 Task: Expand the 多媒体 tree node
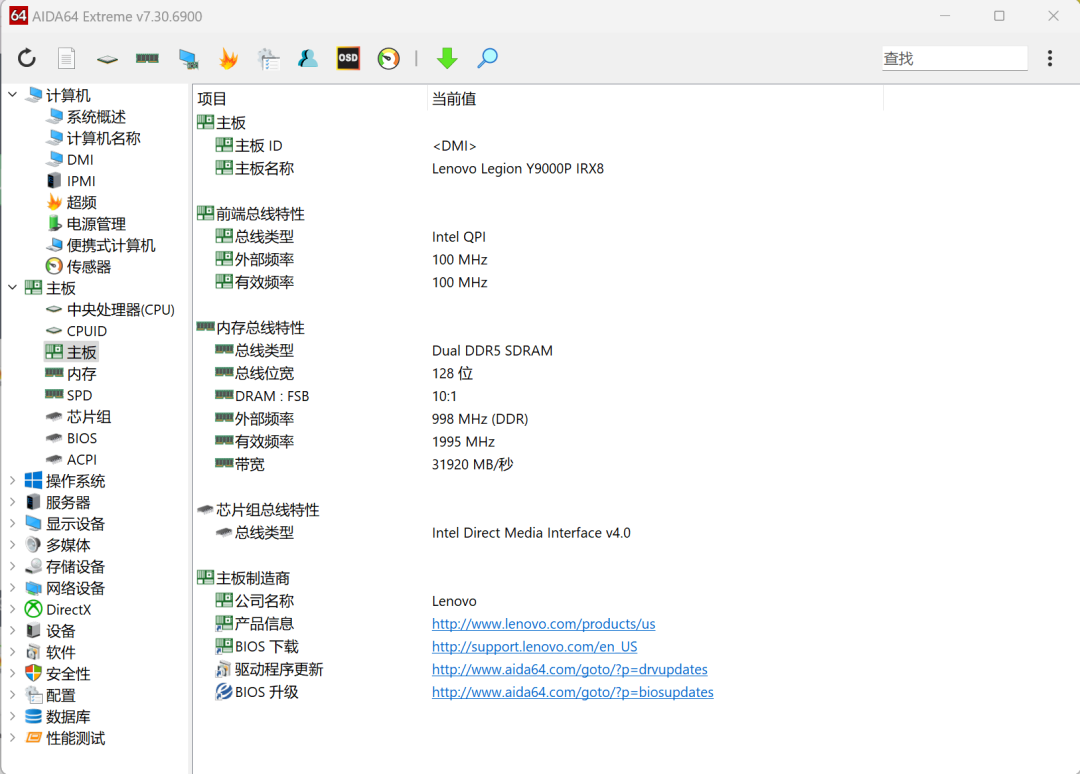pyautogui.click(x=12, y=544)
